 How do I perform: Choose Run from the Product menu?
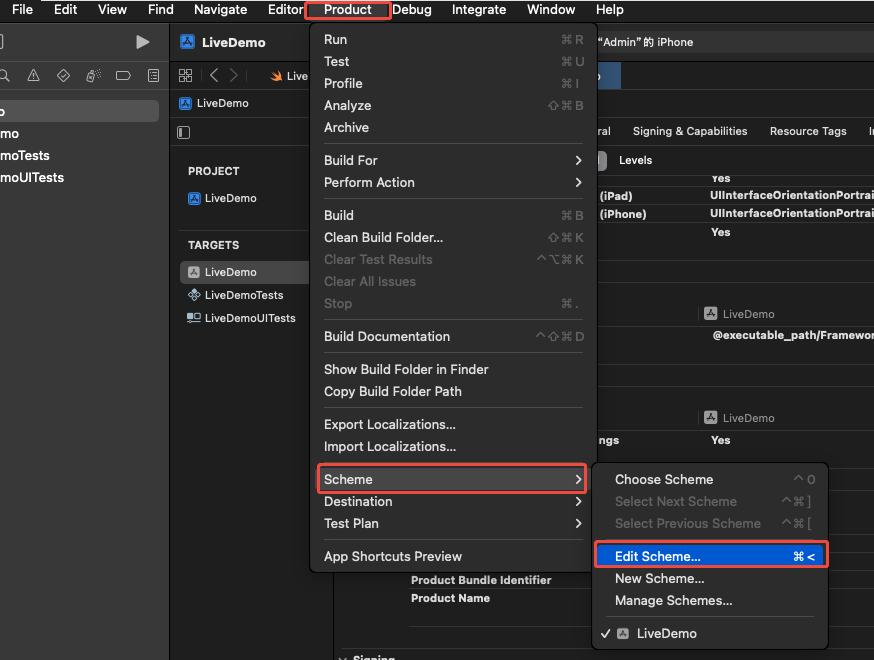(x=453, y=40)
